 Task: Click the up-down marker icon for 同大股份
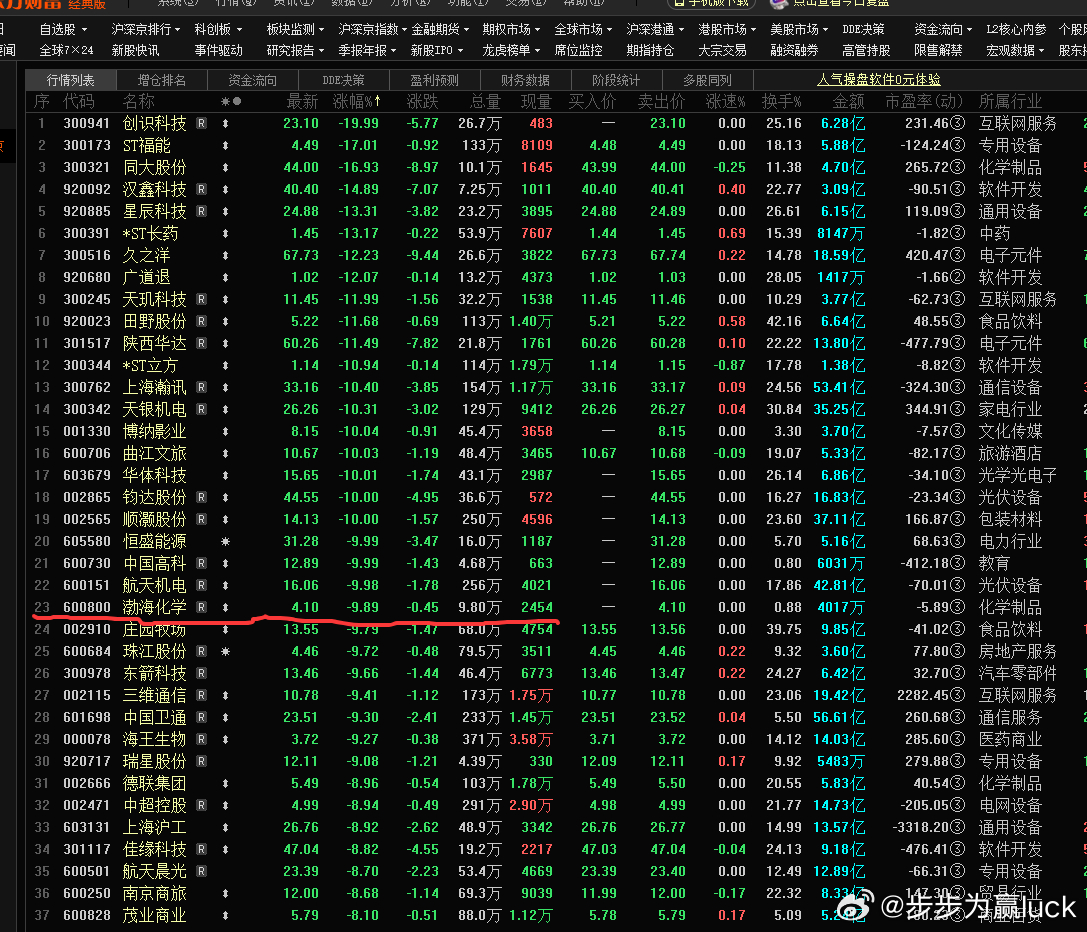point(225,167)
